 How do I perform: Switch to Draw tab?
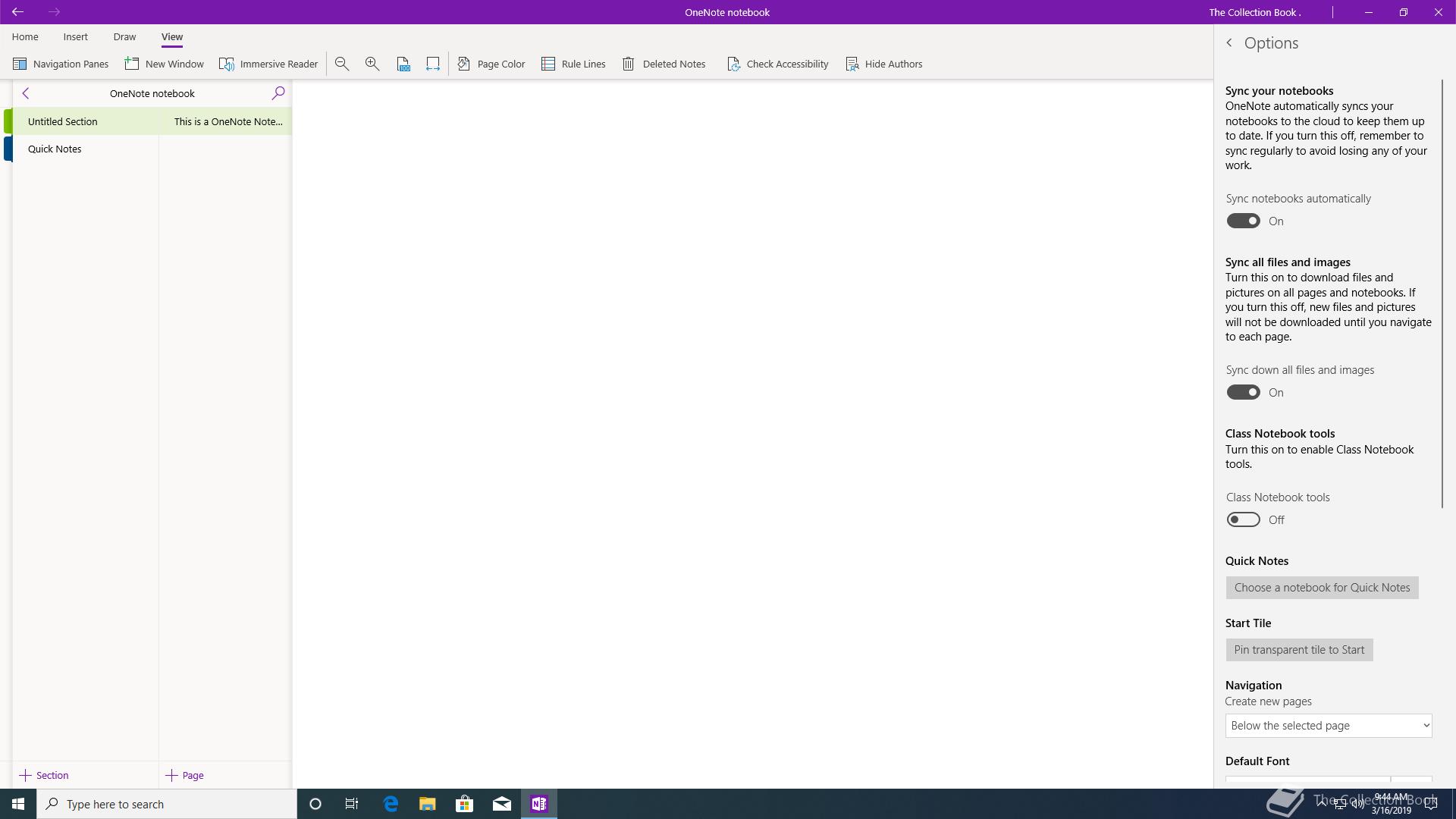point(124,36)
